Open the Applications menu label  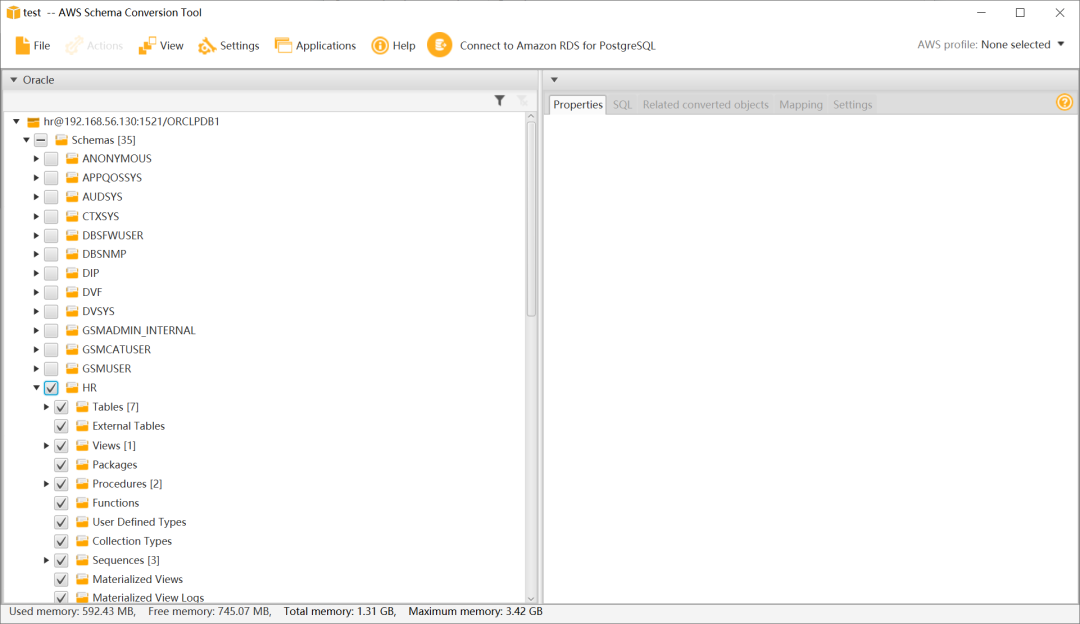(x=326, y=46)
